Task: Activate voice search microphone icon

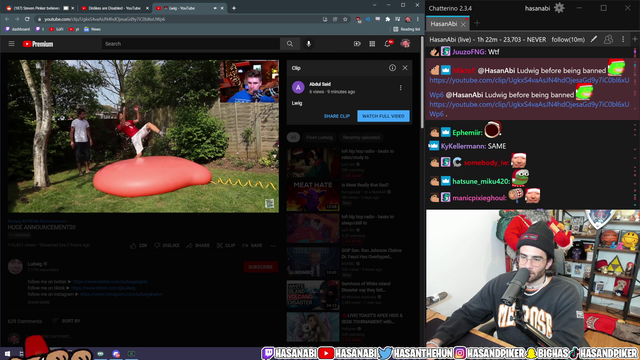Action: tap(309, 44)
